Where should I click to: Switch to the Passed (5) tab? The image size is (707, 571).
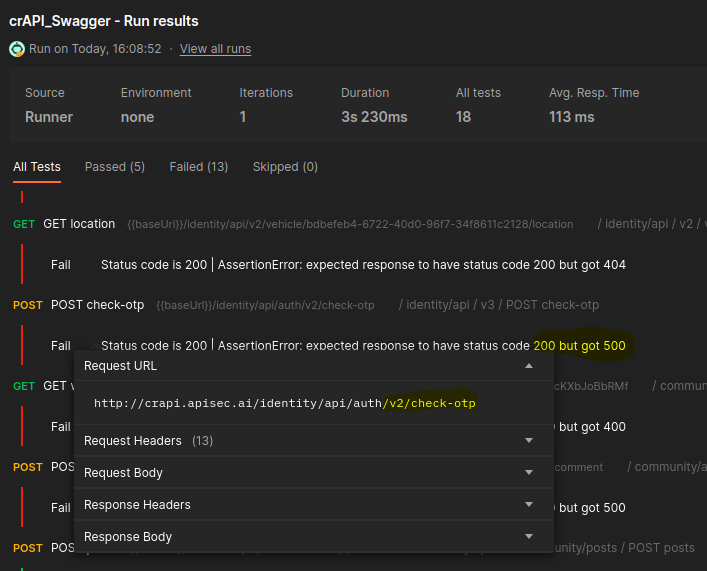pos(114,167)
